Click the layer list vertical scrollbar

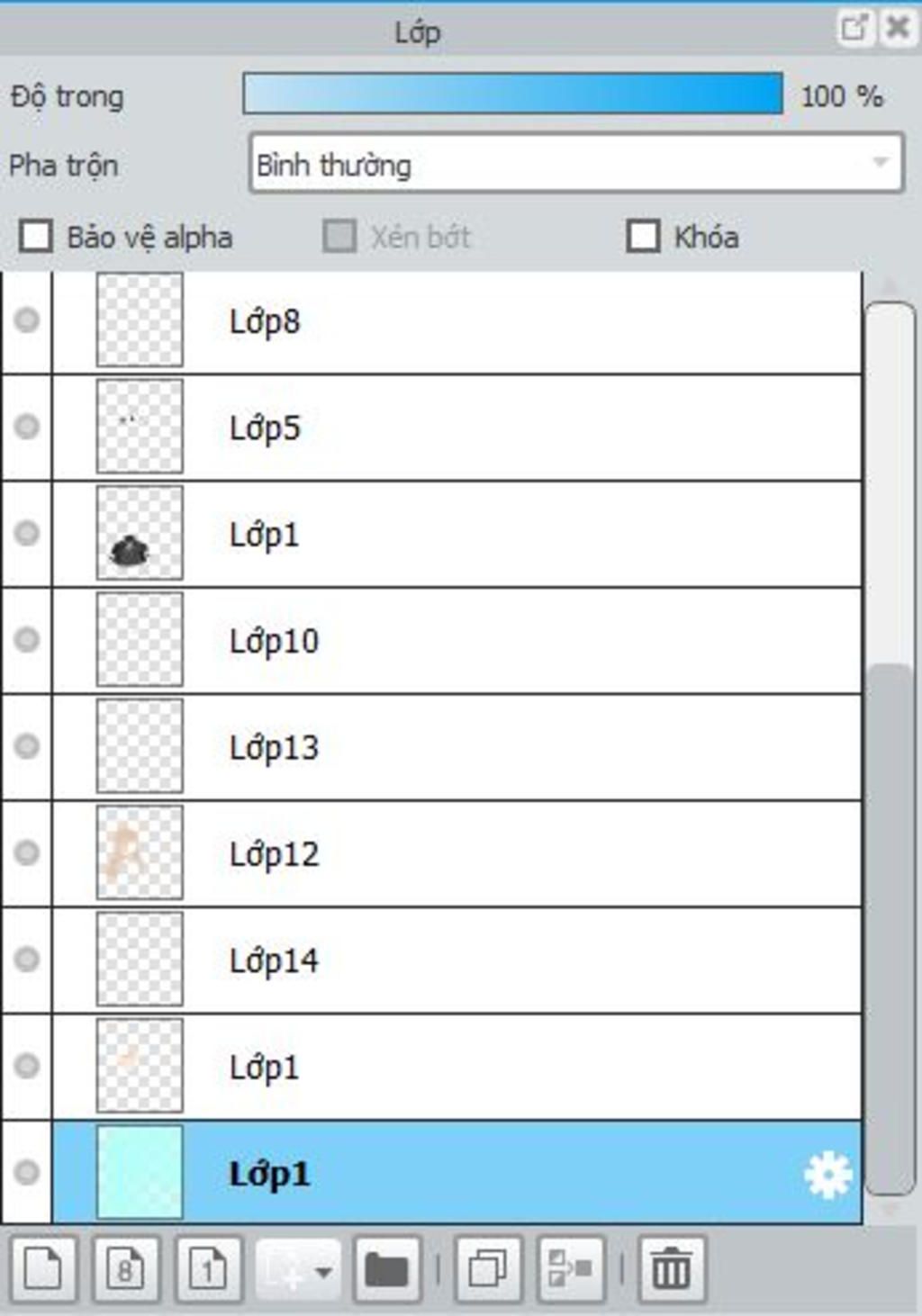click(x=890, y=927)
